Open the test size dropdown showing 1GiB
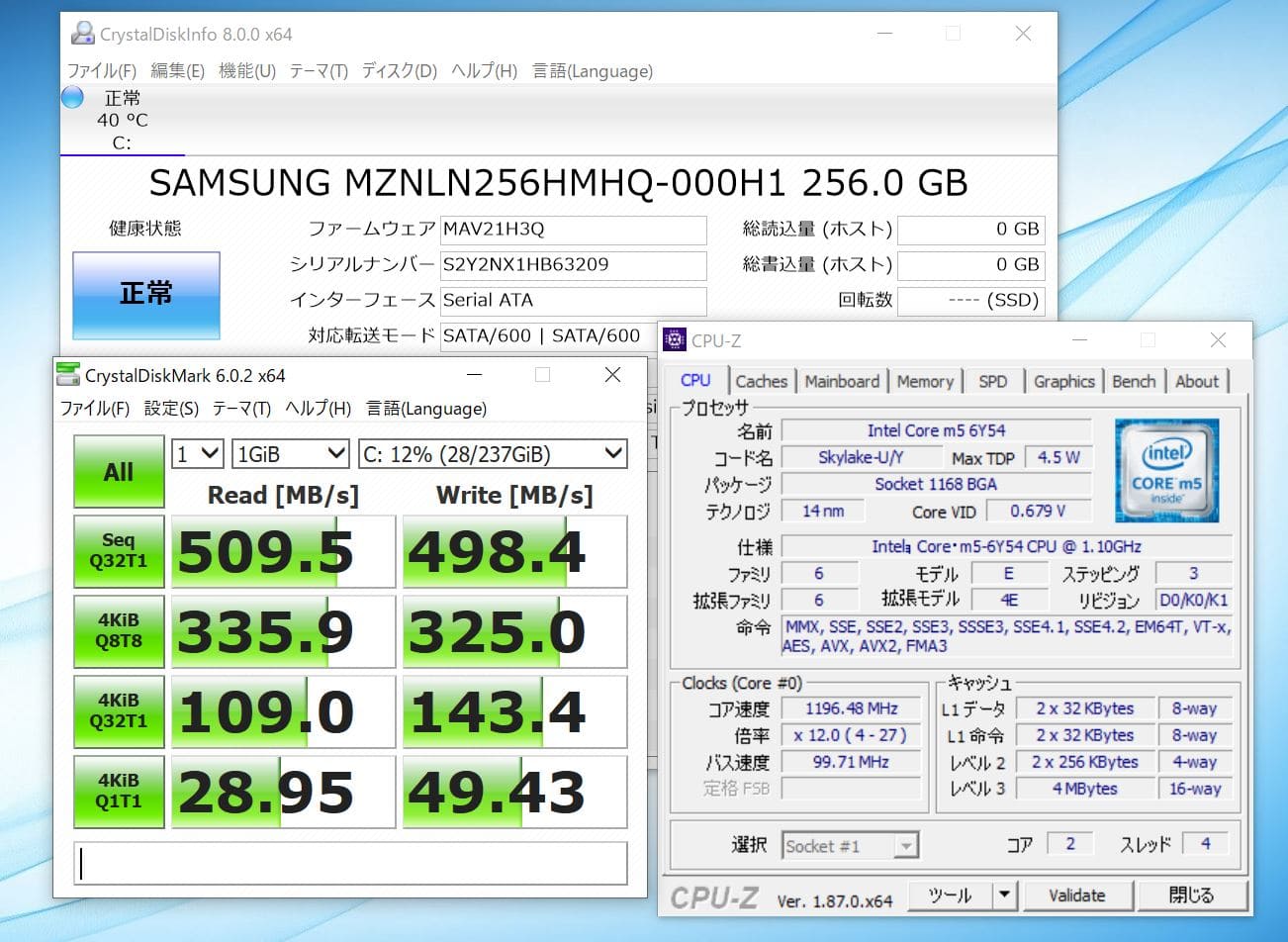The image size is (1288, 942). (x=291, y=454)
